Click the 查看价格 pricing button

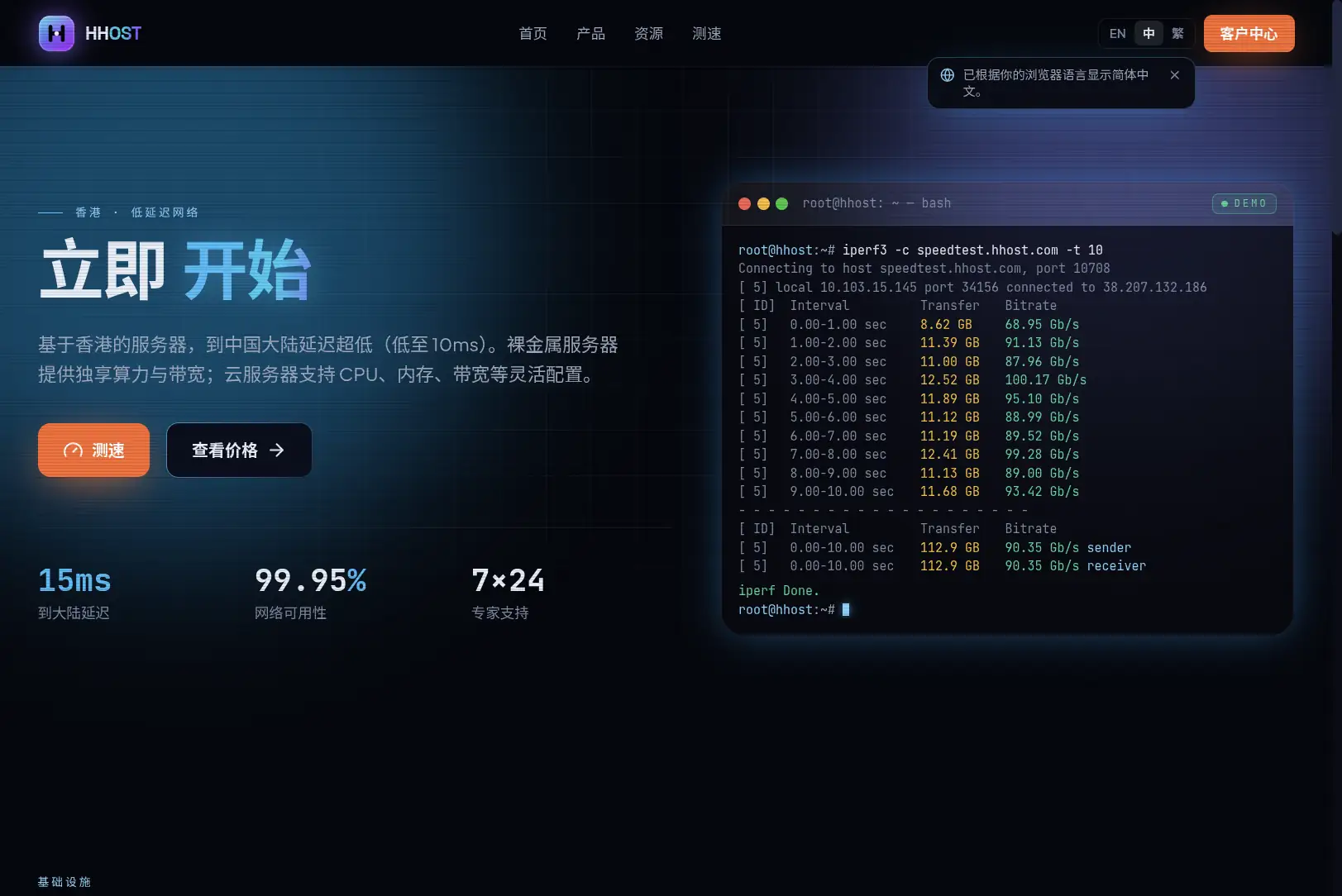[239, 450]
